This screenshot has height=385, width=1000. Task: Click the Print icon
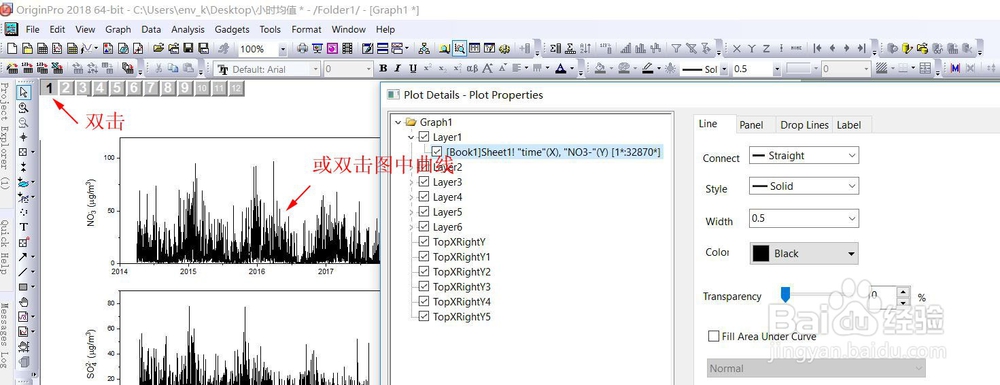pos(302,48)
